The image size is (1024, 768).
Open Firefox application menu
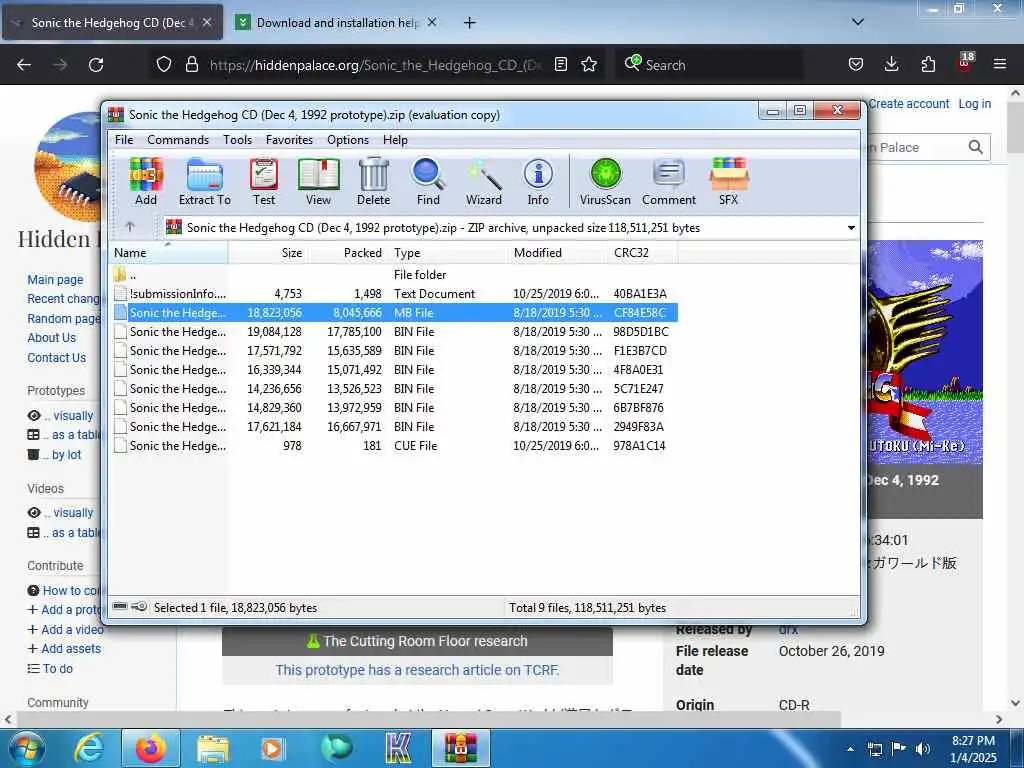(1000, 64)
